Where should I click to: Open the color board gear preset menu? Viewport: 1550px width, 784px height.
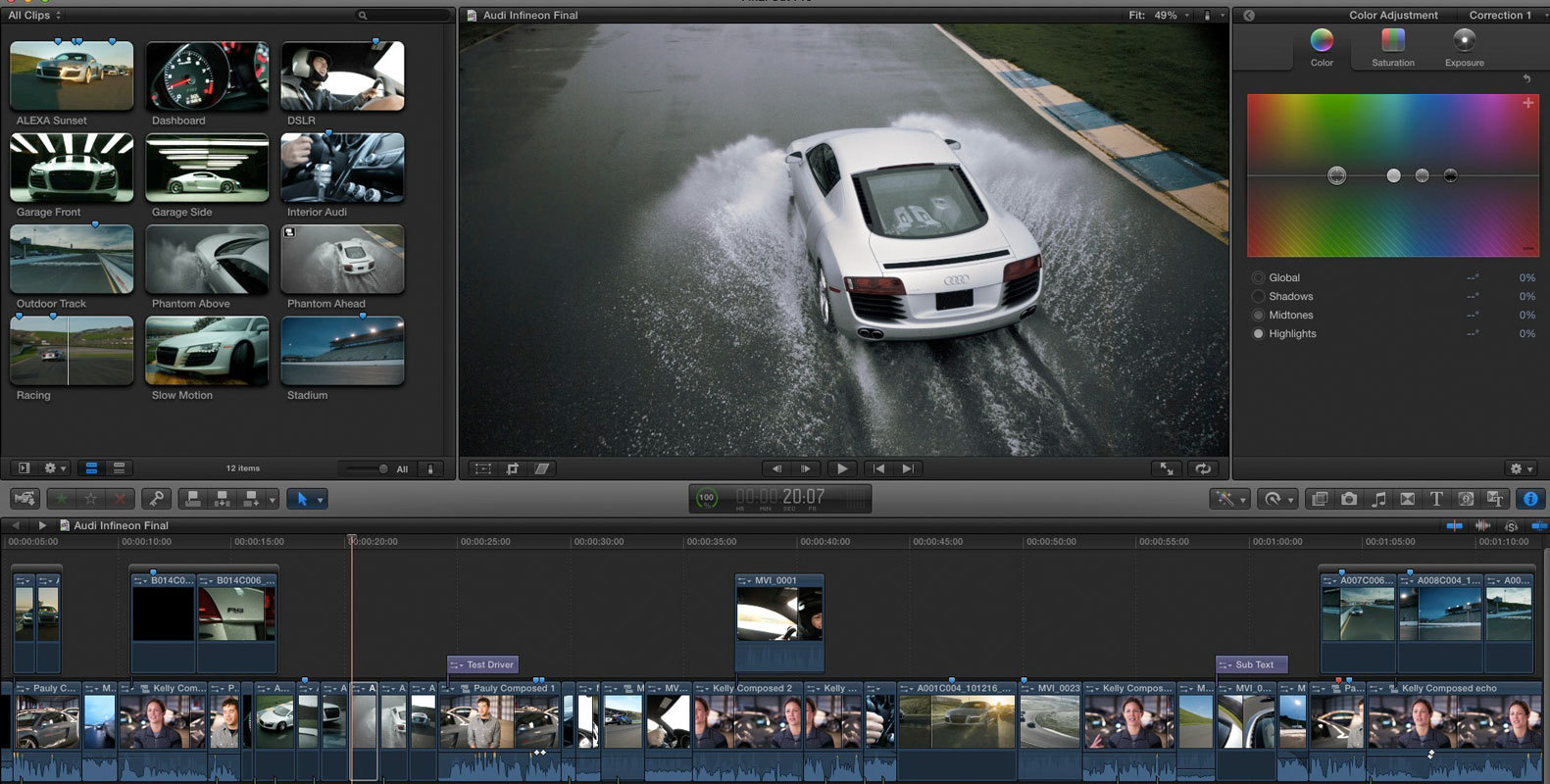coord(1521,468)
